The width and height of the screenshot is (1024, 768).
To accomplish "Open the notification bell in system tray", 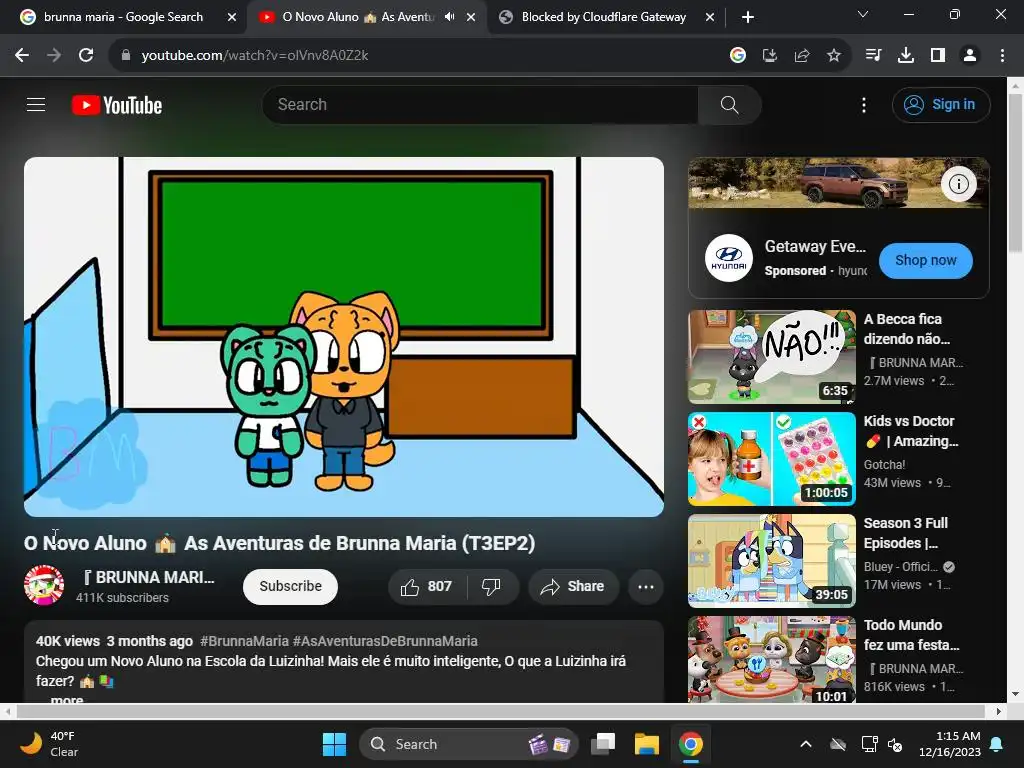I will (x=997, y=744).
